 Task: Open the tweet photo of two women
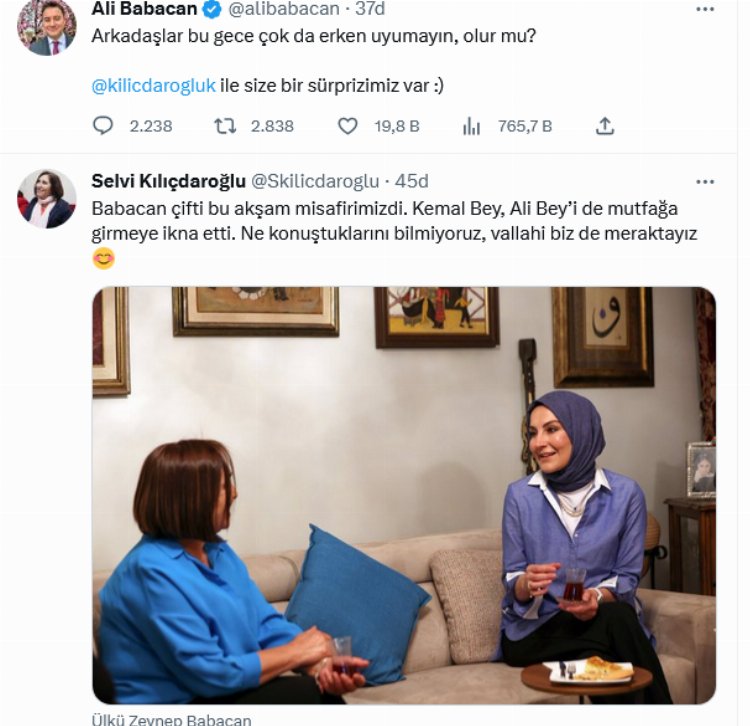tap(404, 495)
